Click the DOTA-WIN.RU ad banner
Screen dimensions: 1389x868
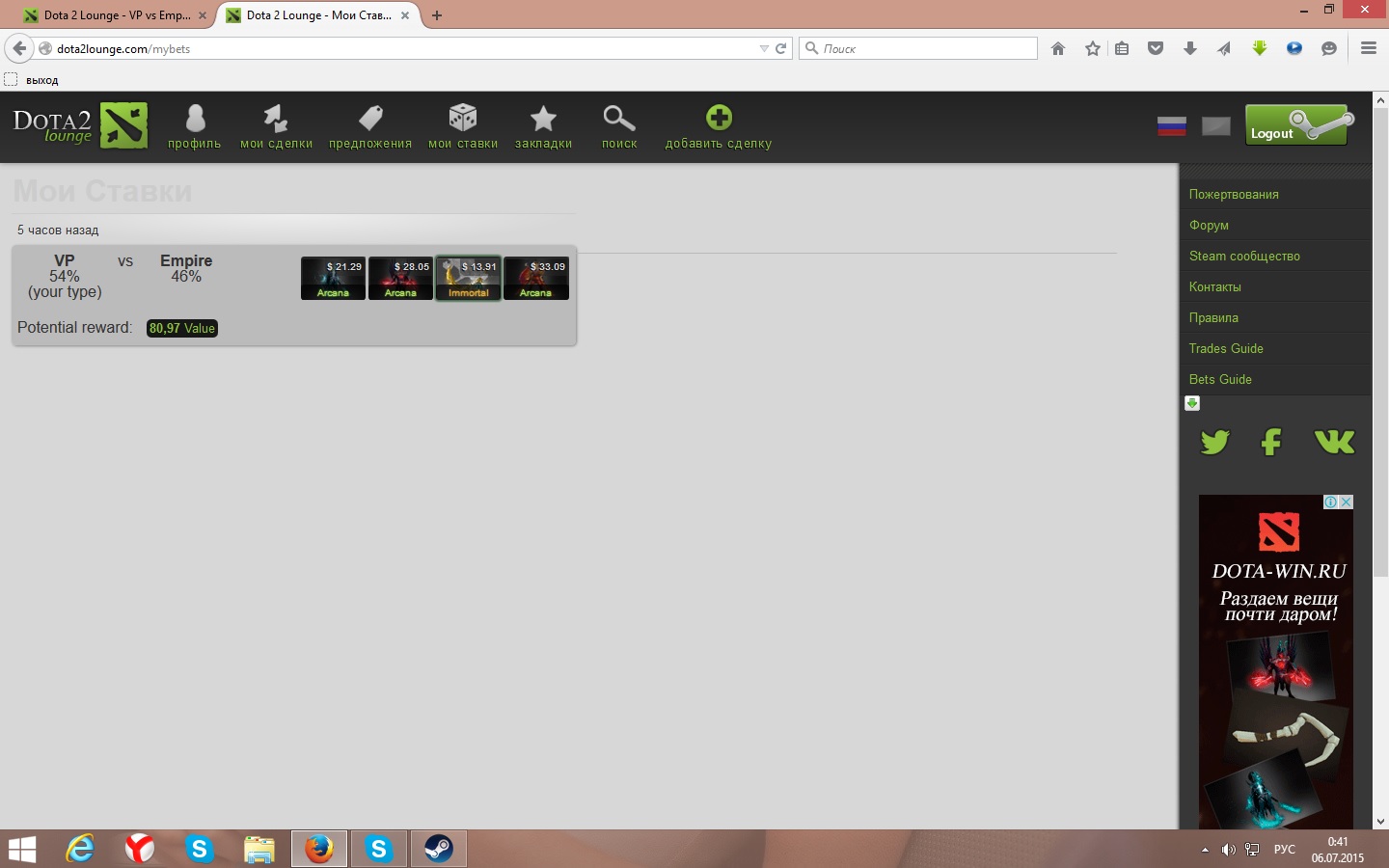tap(1276, 662)
